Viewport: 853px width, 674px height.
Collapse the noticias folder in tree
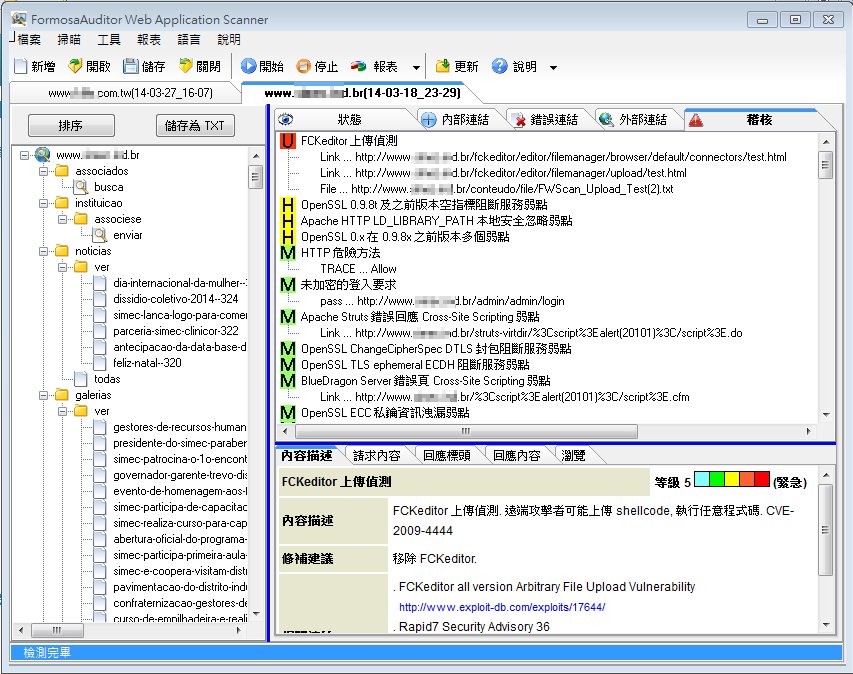tap(45, 251)
